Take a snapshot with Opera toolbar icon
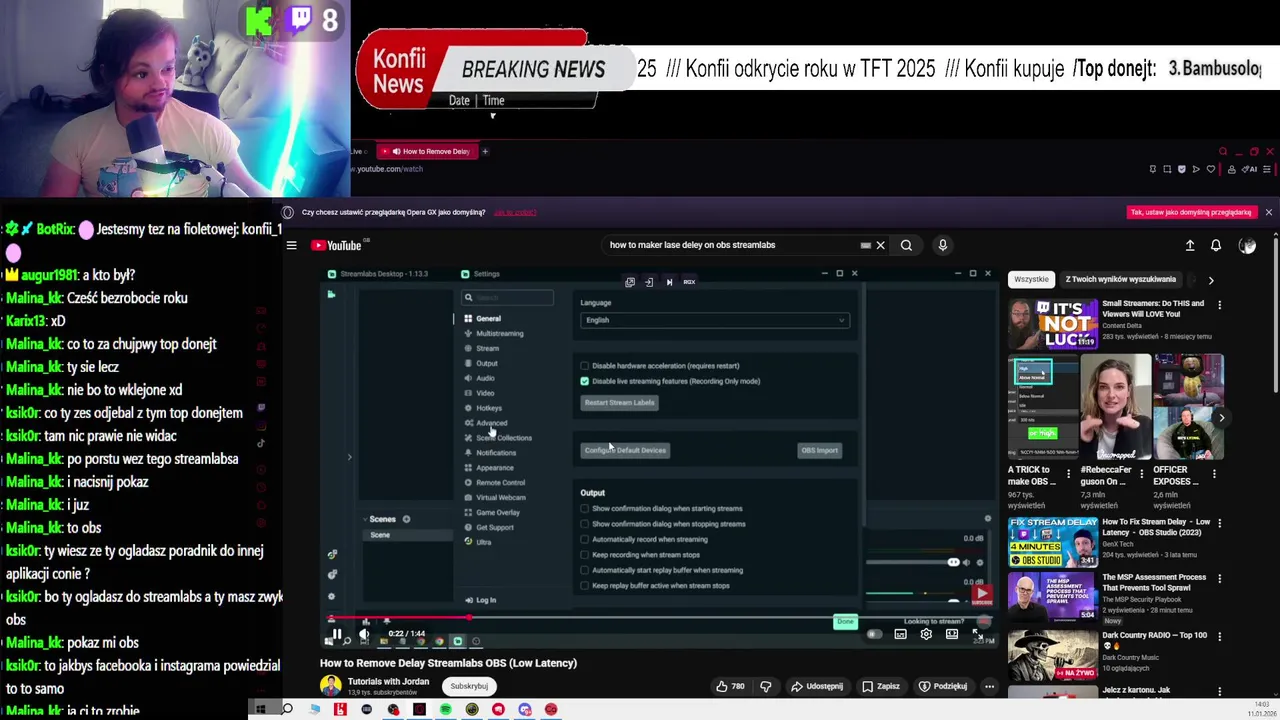Viewport: 1280px width, 720px height. [1167, 169]
